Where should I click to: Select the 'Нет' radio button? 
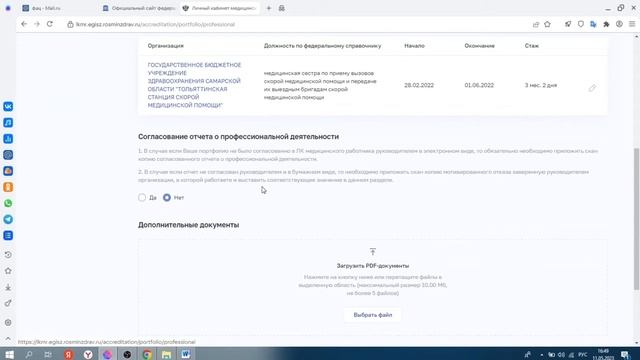coord(167,198)
